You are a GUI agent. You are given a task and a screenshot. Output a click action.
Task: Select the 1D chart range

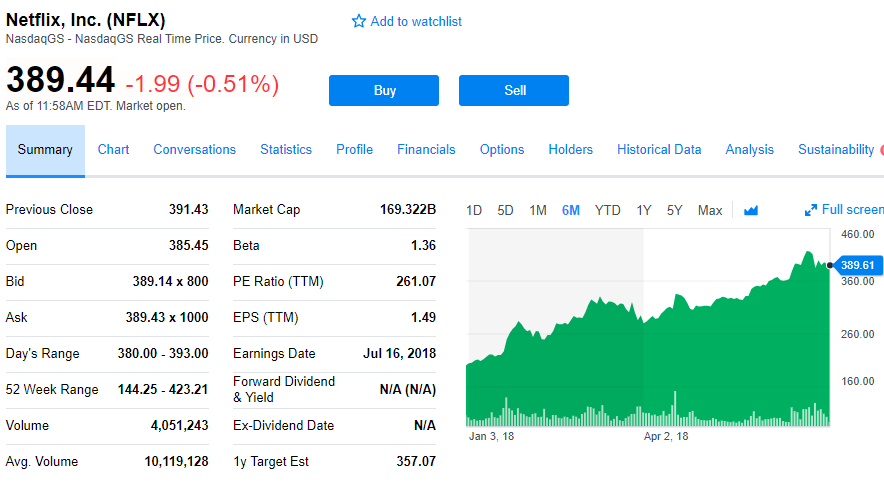pyautogui.click(x=474, y=210)
